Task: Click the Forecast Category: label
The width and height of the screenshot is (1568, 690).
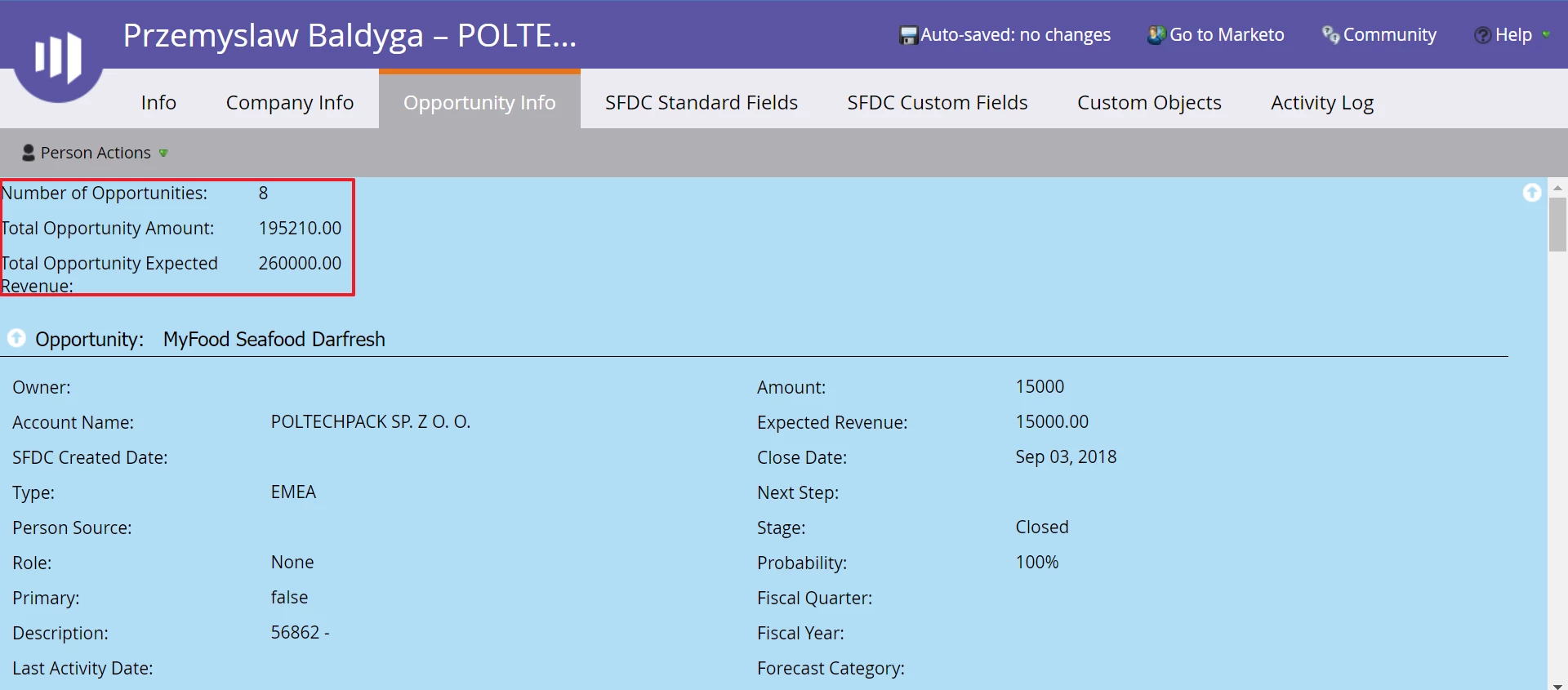Action: point(831,668)
